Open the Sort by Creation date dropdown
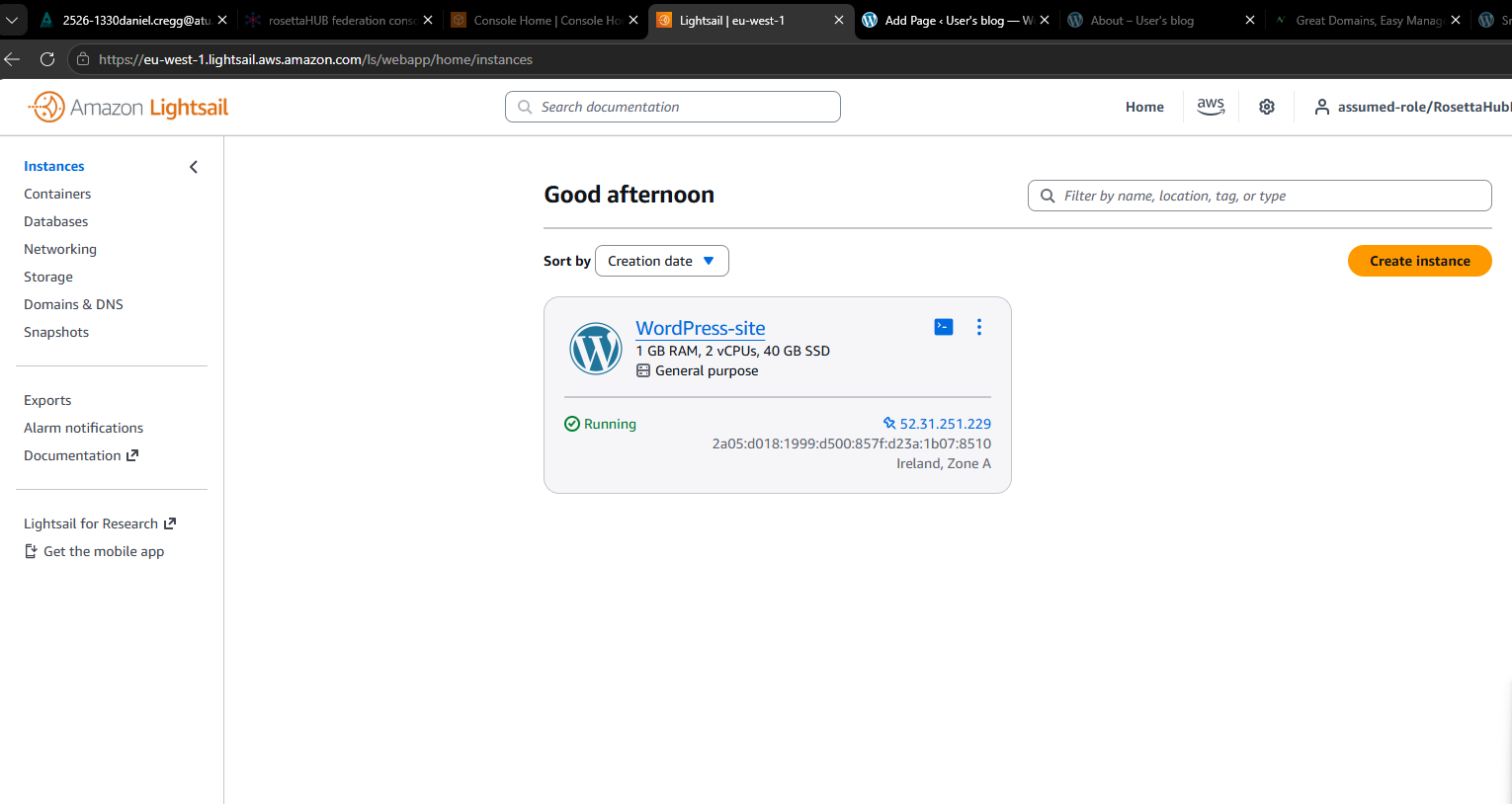 coord(661,261)
